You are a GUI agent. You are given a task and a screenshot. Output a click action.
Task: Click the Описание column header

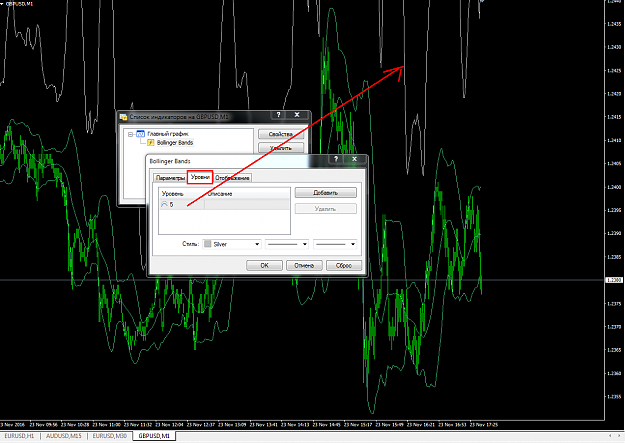click(x=247, y=193)
